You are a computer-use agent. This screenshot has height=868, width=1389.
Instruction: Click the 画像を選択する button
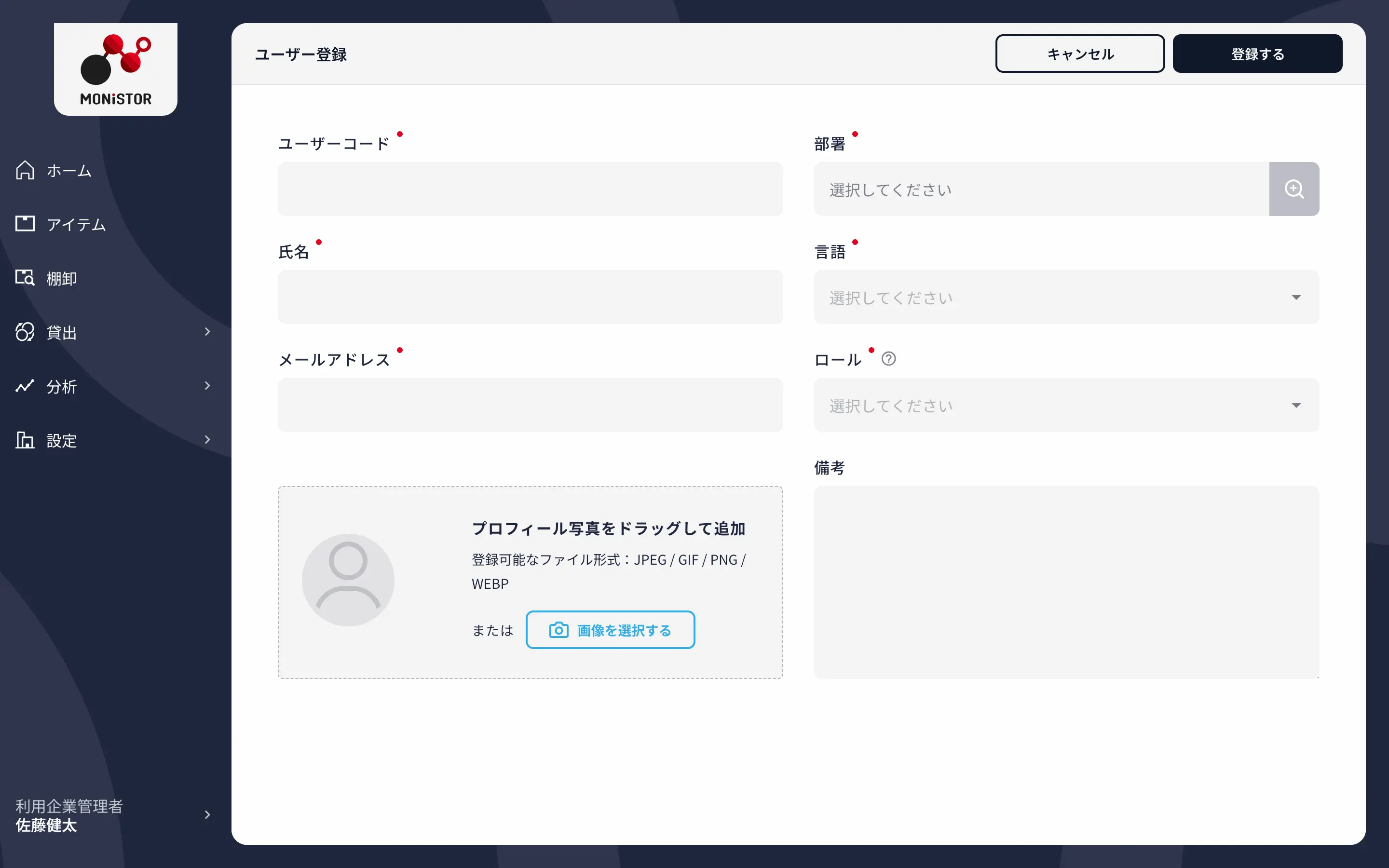(610, 630)
